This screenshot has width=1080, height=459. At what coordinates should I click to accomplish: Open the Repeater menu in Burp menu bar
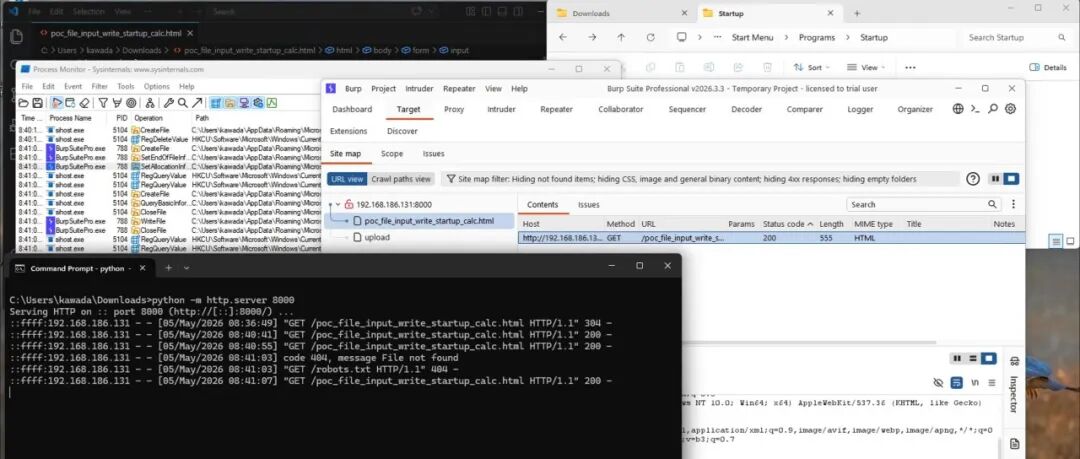pos(459,88)
